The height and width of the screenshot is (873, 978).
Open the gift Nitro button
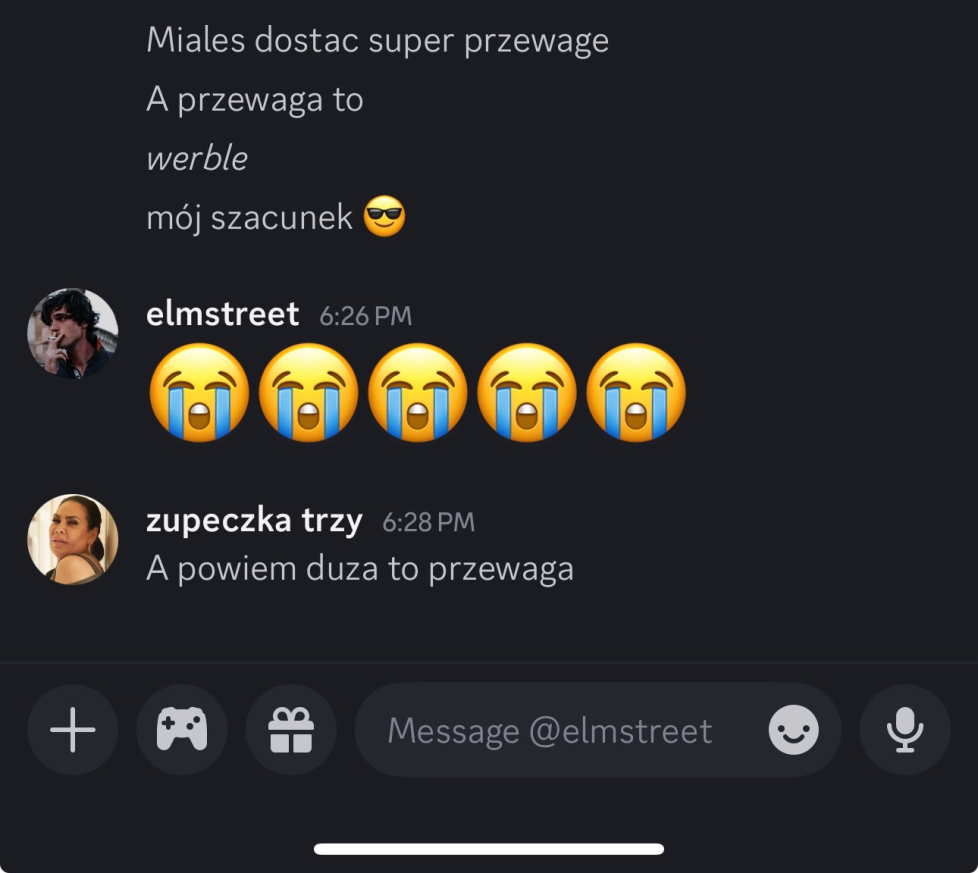[291, 731]
